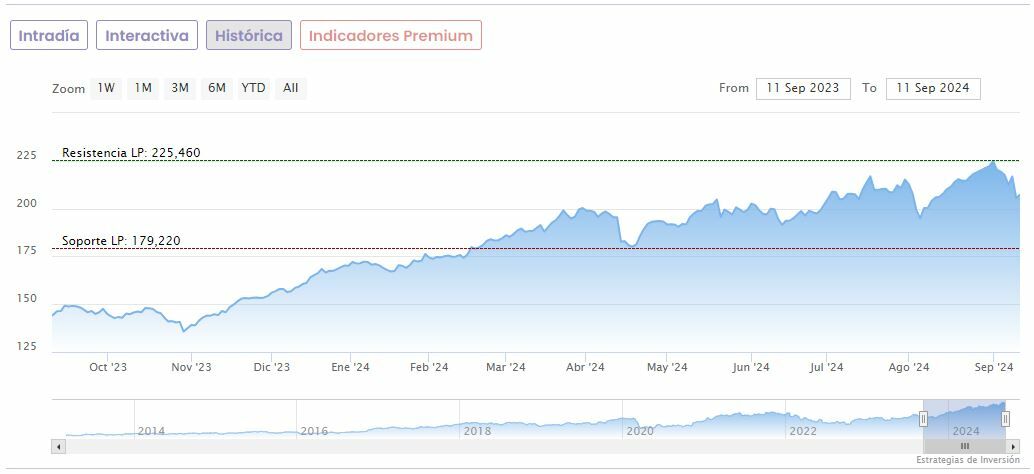Click the navigator scrollbar thumb
The image size is (1034, 474).
pos(964,446)
